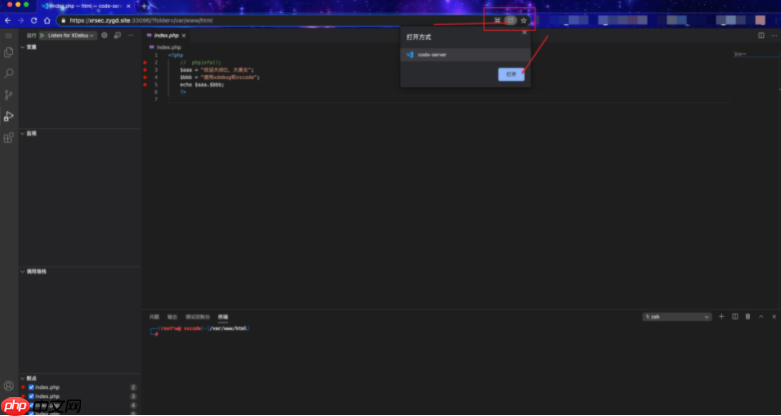This screenshot has height=416, width=781.
Task: Open the Source Control view
Action: click(x=8, y=95)
